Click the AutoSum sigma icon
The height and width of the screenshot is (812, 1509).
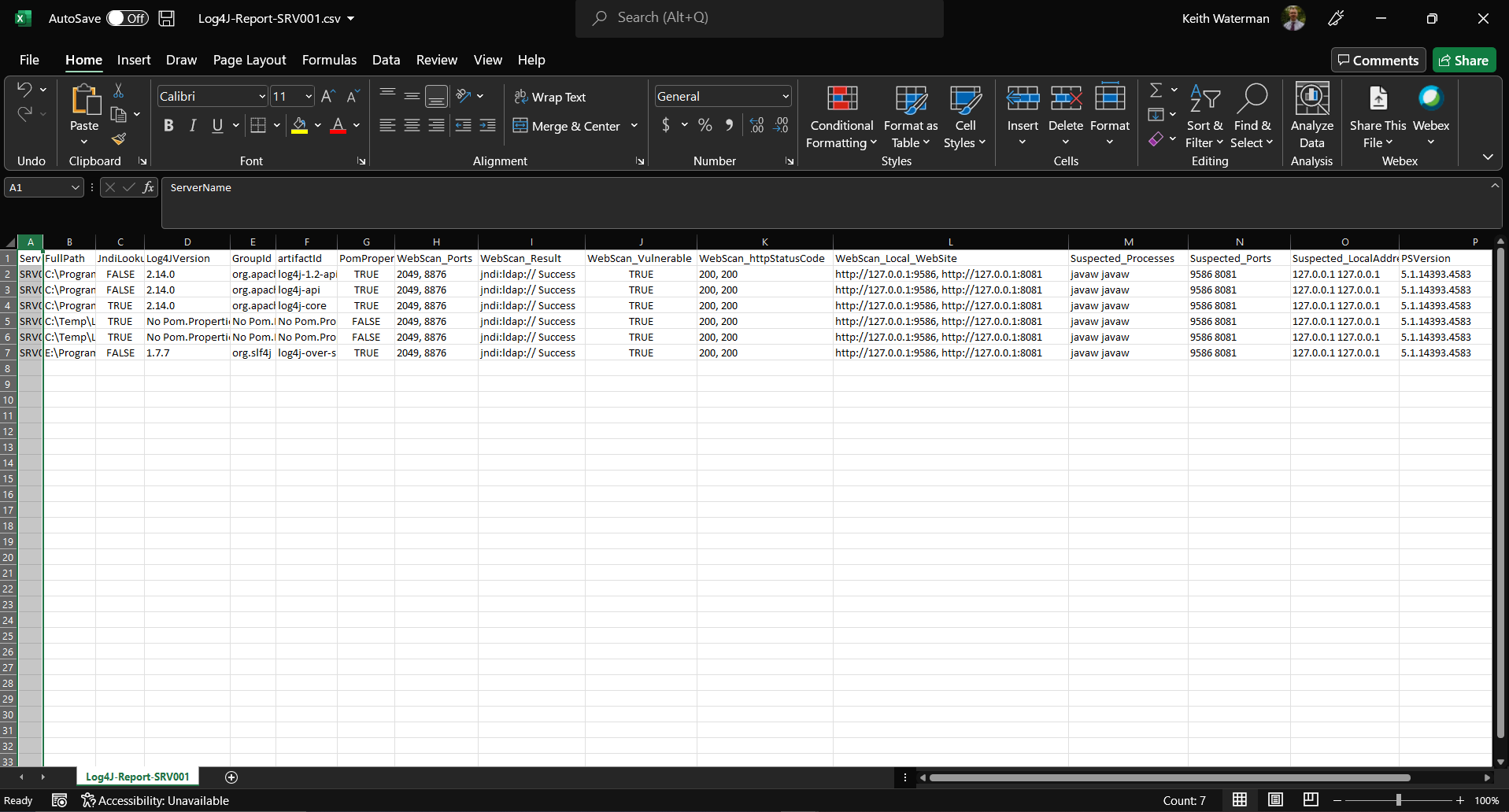click(x=1156, y=90)
